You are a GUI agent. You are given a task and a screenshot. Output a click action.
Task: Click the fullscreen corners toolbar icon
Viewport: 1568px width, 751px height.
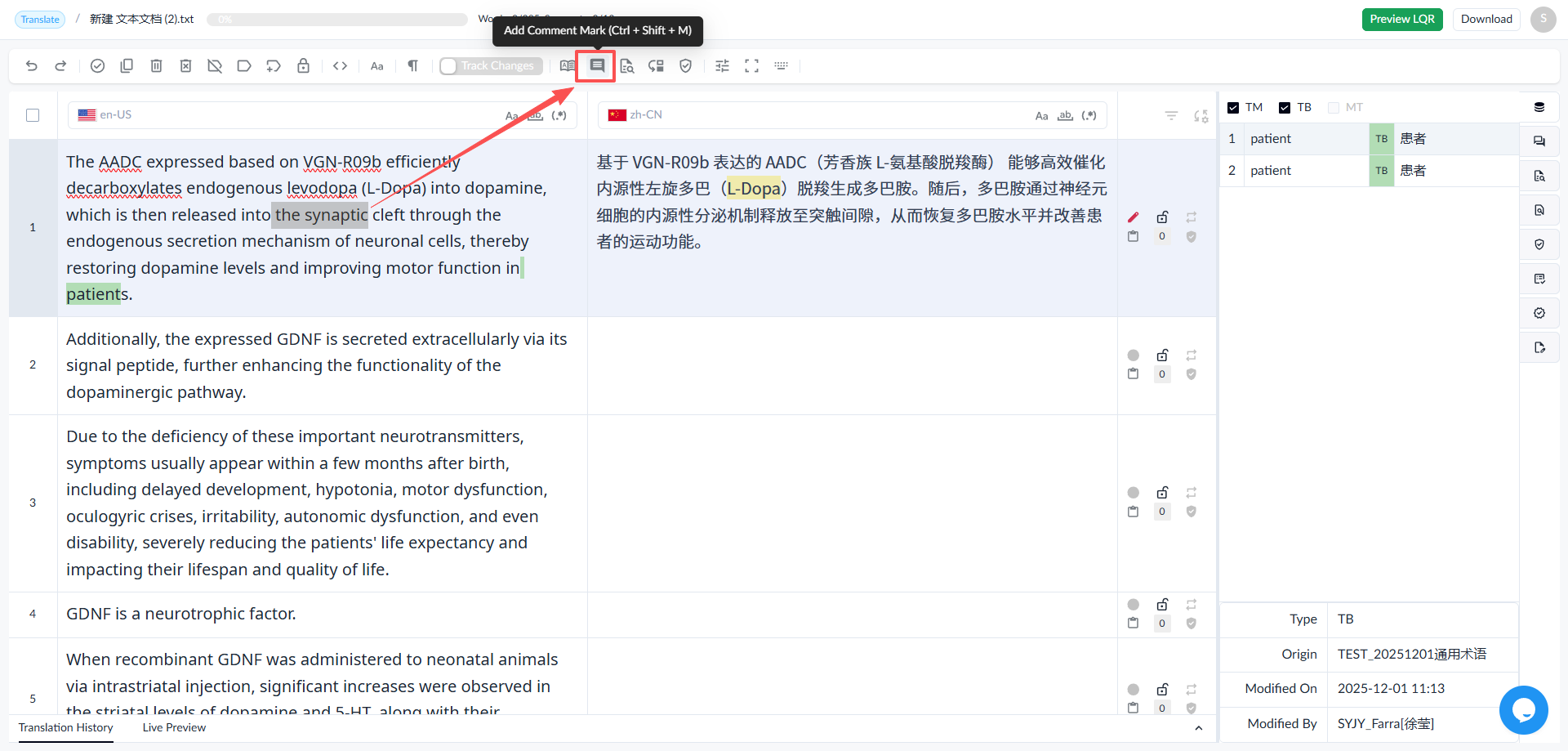[751, 66]
